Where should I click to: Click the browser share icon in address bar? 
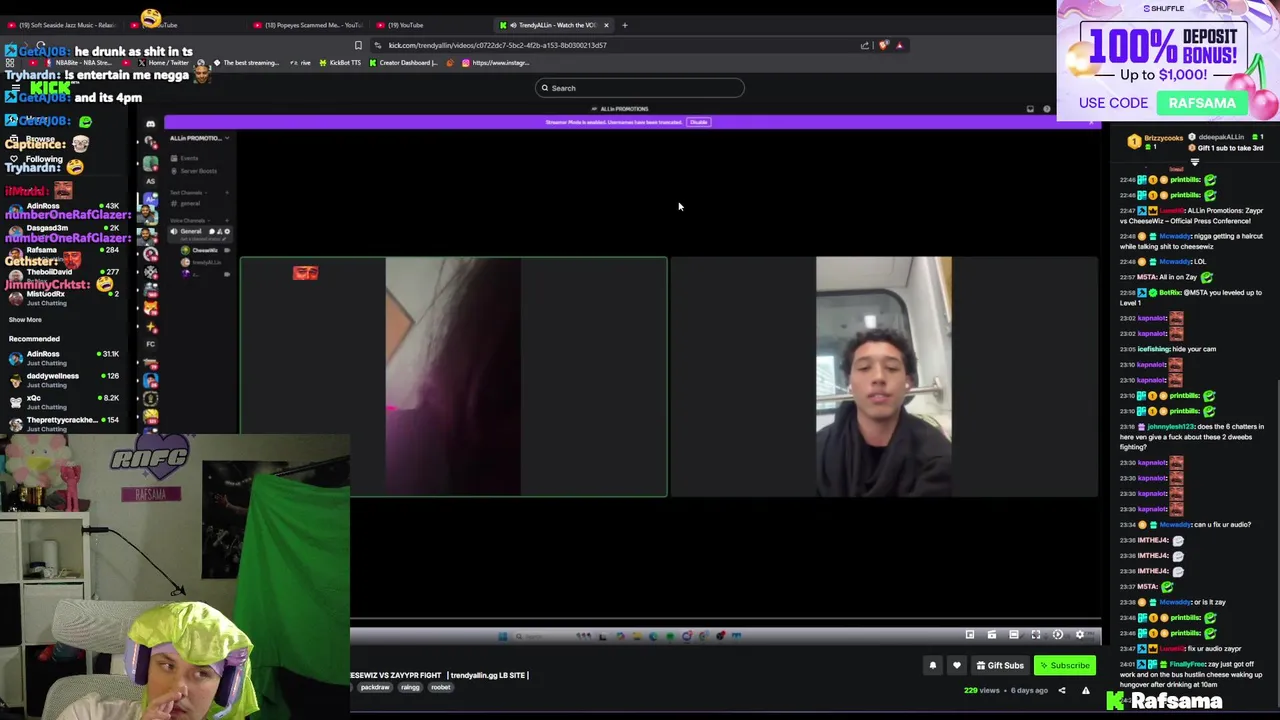865,45
